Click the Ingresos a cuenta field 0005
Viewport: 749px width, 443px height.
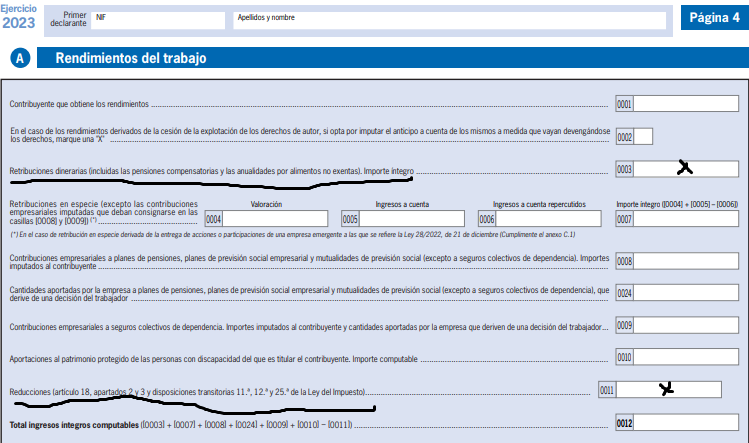coord(411,219)
